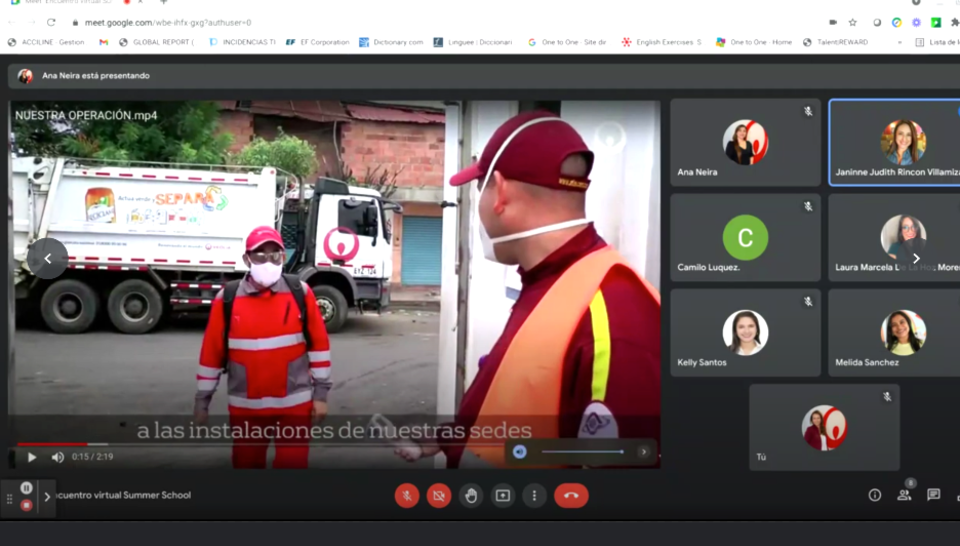
Task: Click the blue audio speaker icon
Action: [x=520, y=452]
